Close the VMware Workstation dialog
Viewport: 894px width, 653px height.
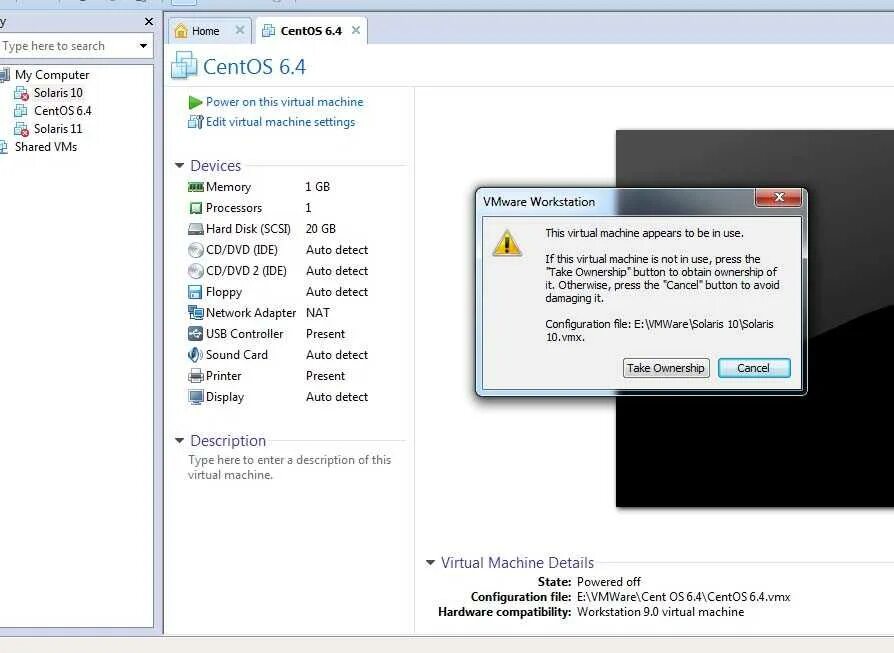tap(779, 197)
